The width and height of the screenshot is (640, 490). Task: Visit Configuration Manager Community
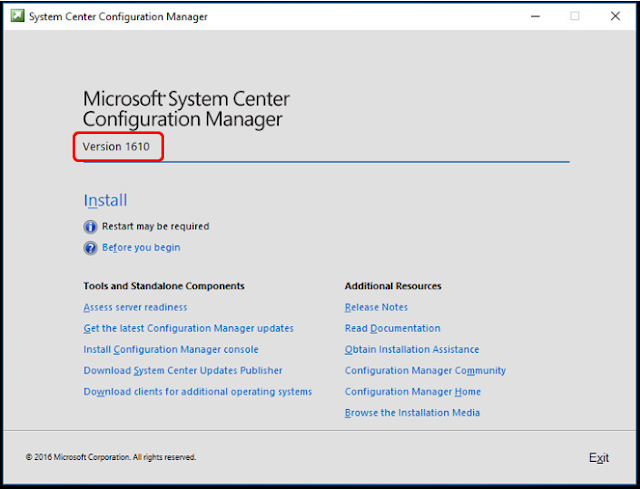(425, 370)
